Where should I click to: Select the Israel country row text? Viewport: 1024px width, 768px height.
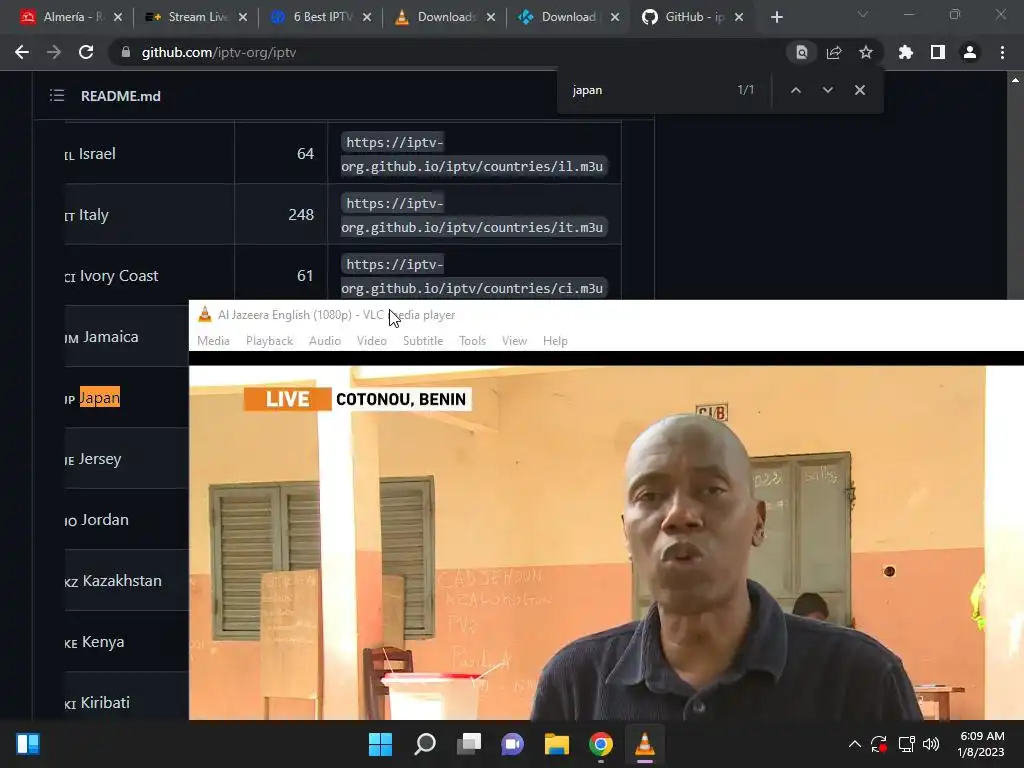pyautogui.click(x=97, y=153)
